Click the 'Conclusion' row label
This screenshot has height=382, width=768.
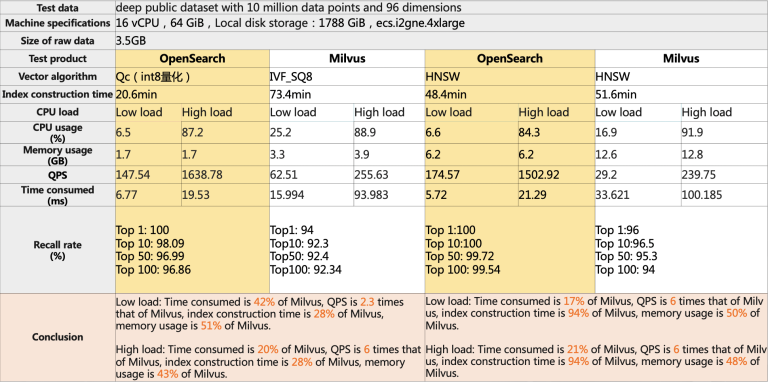pos(58,337)
